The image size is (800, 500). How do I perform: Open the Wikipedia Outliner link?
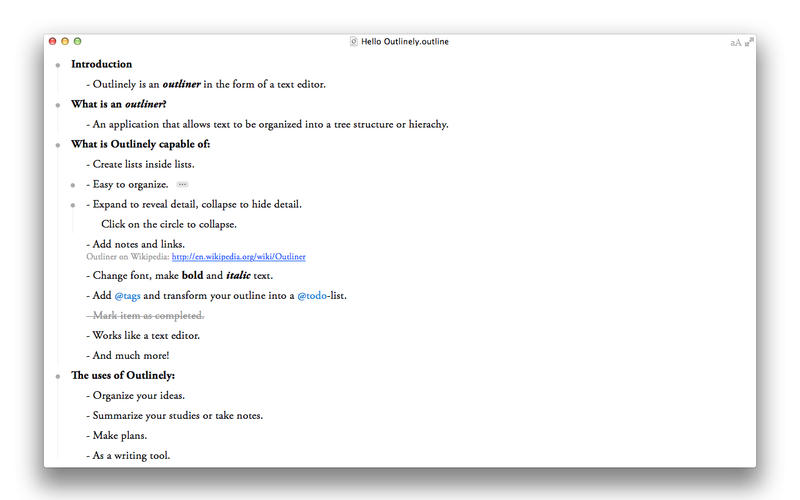(238, 257)
